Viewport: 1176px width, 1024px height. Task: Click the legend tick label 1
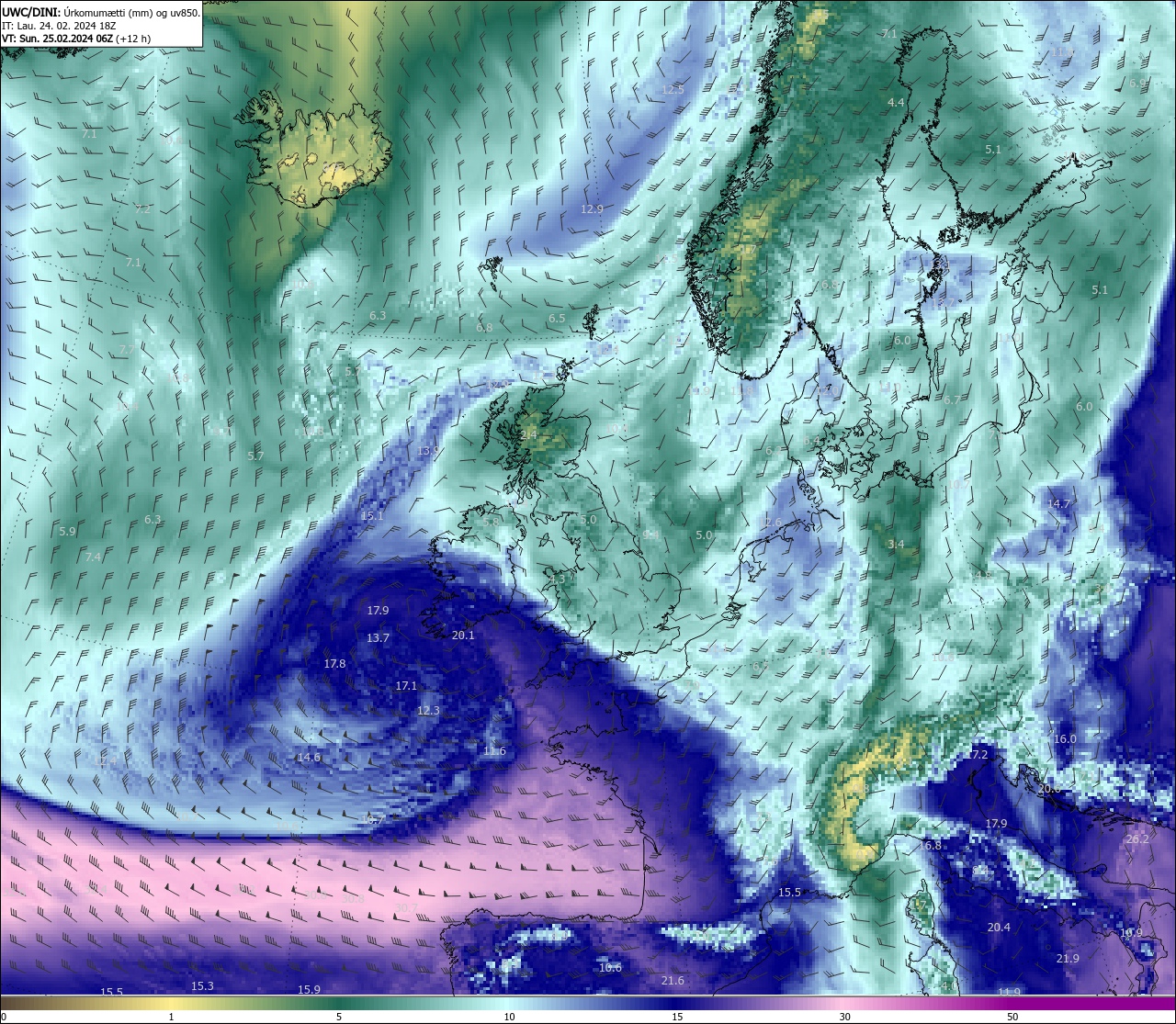click(x=172, y=1017)
